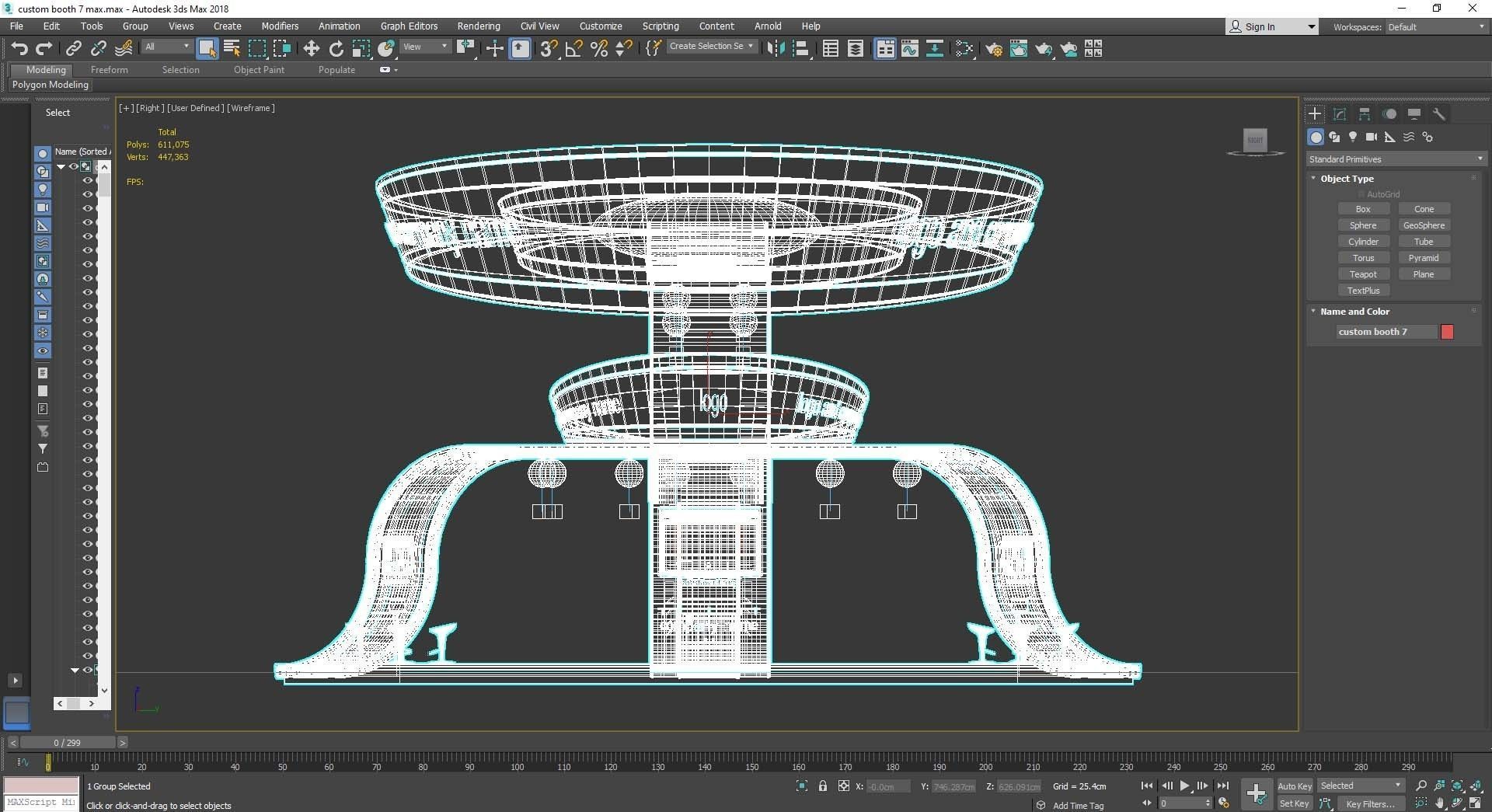
Task: Open the reference coordinate View dropdown
Action: coord(425,47)
